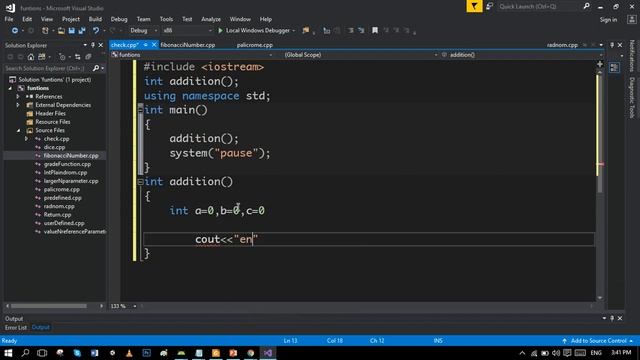Image resolution: width=640 pixels, height=360 pixels.
Task: Click the Save All toolbar icon
Action: click(82, 31)
